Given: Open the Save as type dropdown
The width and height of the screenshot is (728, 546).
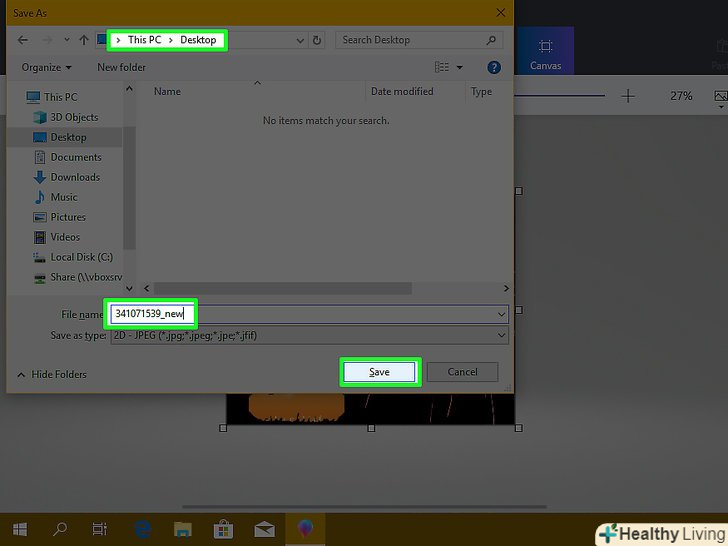Looking at the screenshot, I should pyautogui.click(x=310, y=335).
